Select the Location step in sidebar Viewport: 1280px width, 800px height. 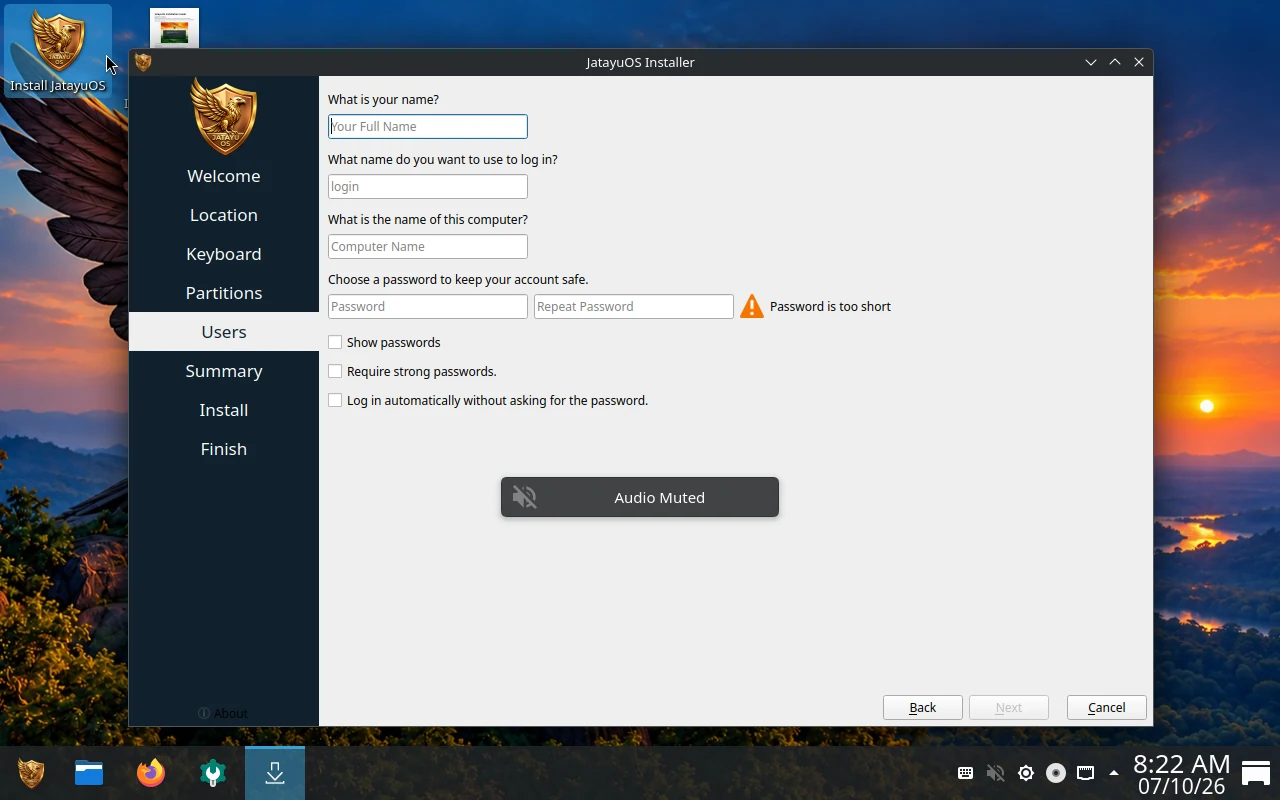click(224, 215)
